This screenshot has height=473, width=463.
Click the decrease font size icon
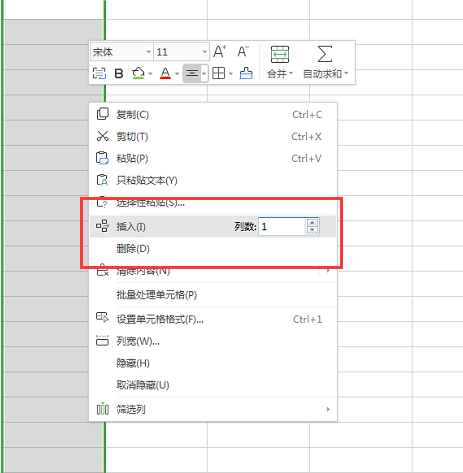click(x=243, y=52)
